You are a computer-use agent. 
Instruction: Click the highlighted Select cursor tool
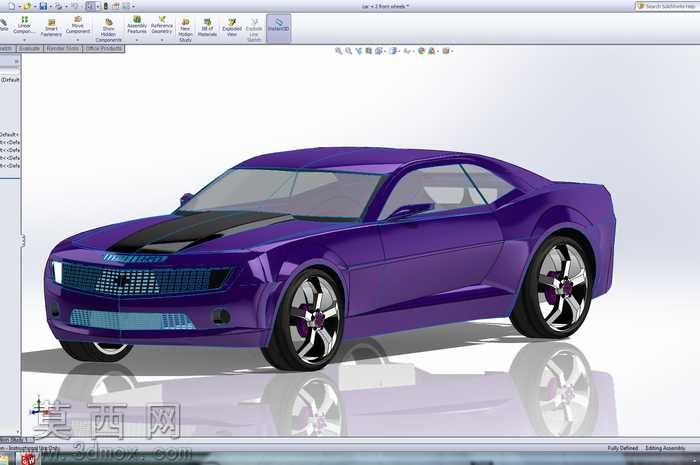click(91, 6)
